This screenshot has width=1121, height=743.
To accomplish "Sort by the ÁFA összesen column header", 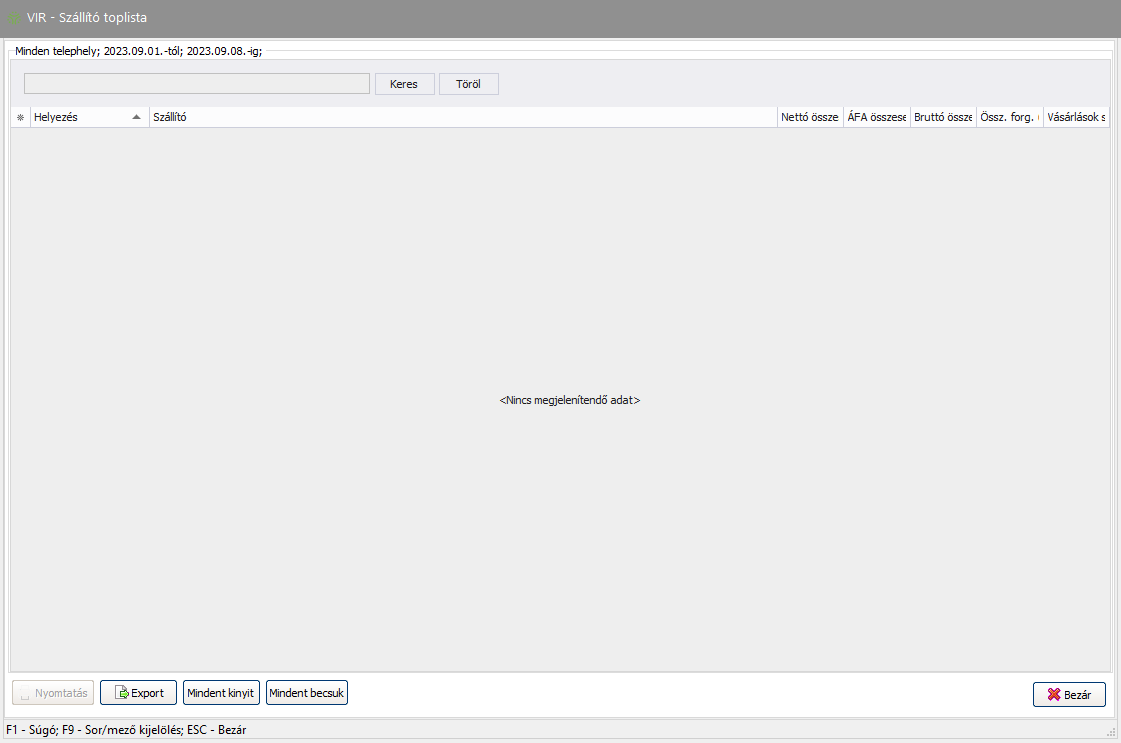I will (876, 117).
